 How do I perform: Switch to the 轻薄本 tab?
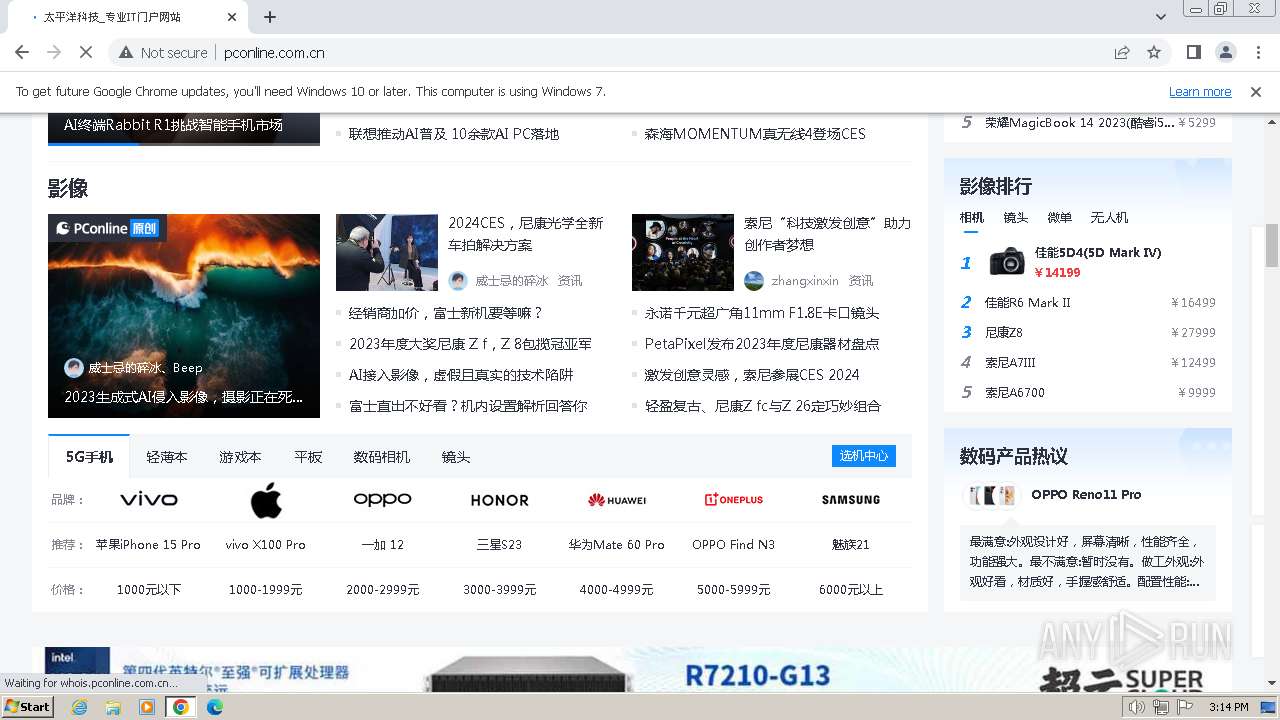(166, 457)
